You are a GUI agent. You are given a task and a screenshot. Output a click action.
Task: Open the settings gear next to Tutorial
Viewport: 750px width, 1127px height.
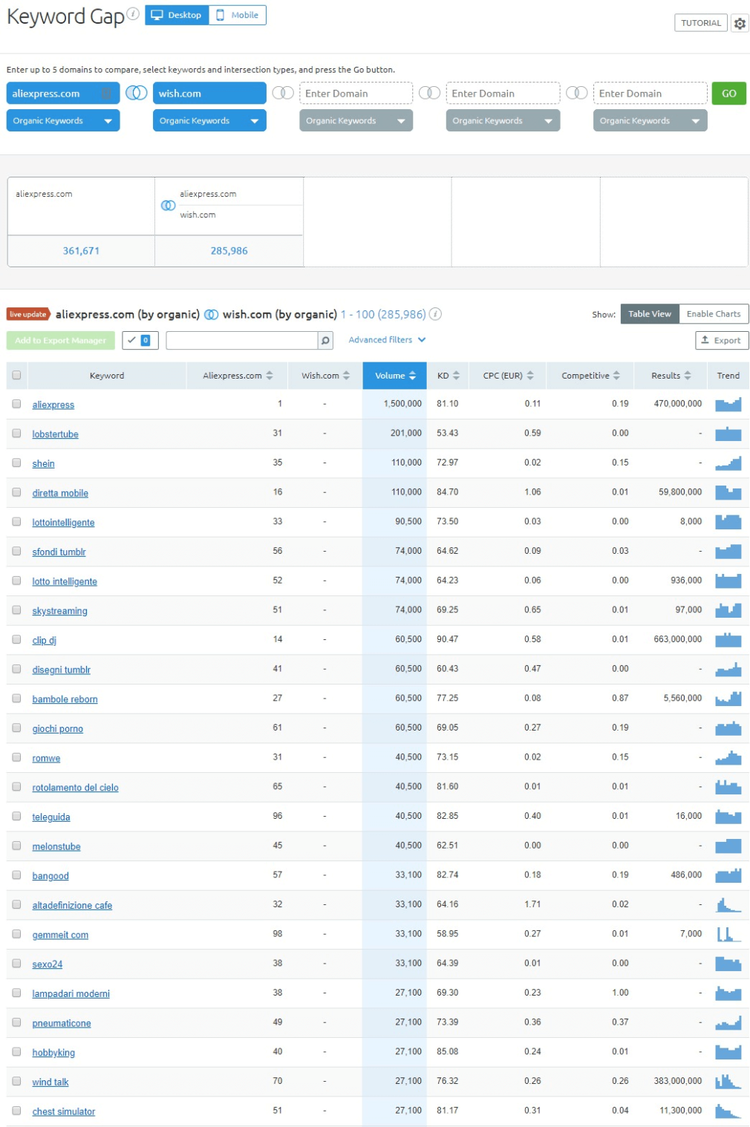pyautogui.click(x=739, y=23)
